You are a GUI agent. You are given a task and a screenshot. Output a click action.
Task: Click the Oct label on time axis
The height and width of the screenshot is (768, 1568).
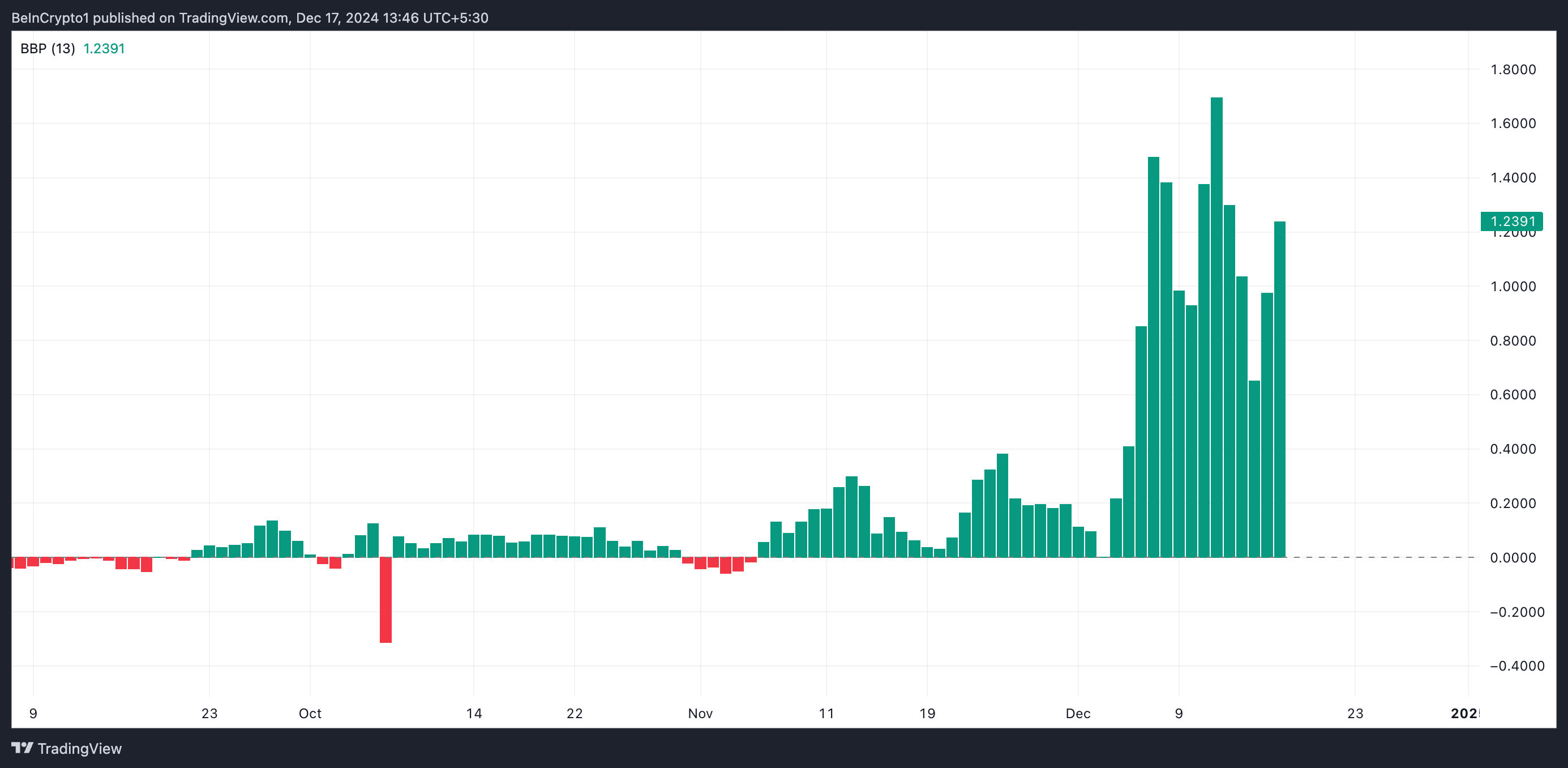[310, 713]
